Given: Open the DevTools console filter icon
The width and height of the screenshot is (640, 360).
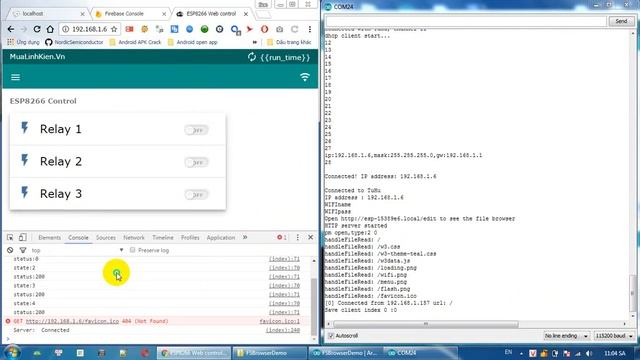Looking at the screenshot, I should tap(23, 250).
